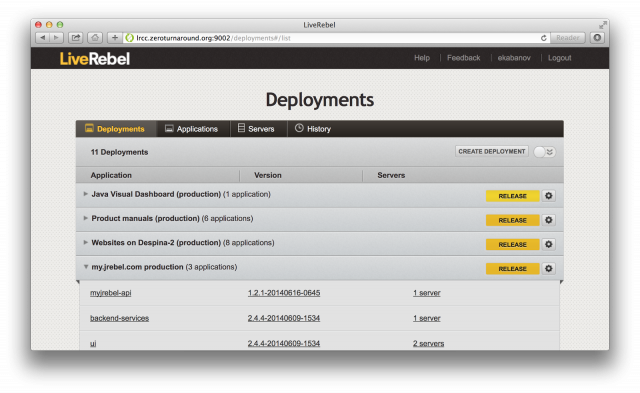Click the CREATE DEPLOYMENT button

click(491, 151)
